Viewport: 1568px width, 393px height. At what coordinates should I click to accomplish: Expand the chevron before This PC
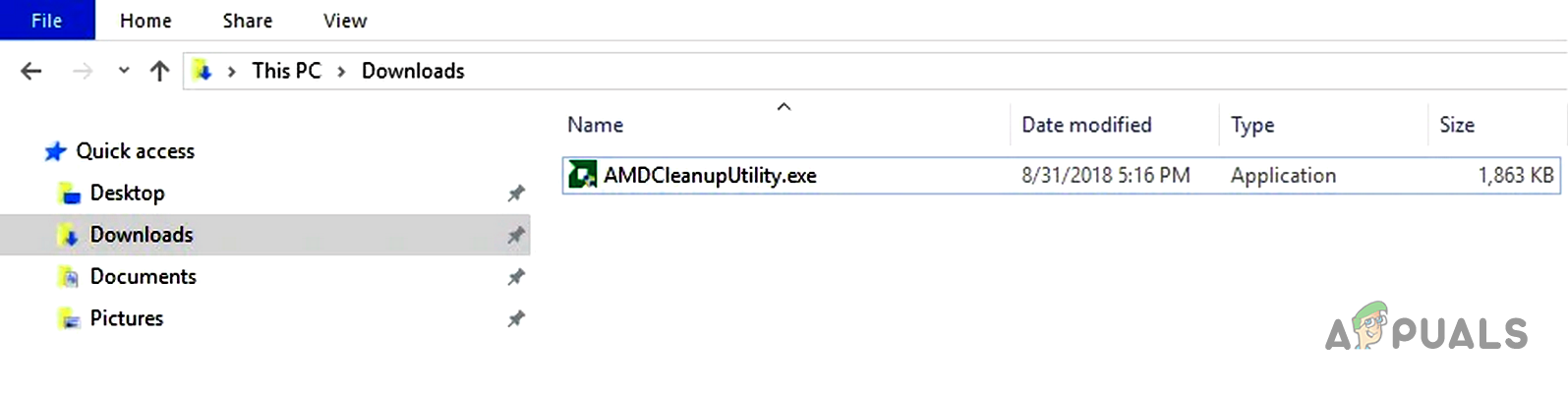pos(231,72)
